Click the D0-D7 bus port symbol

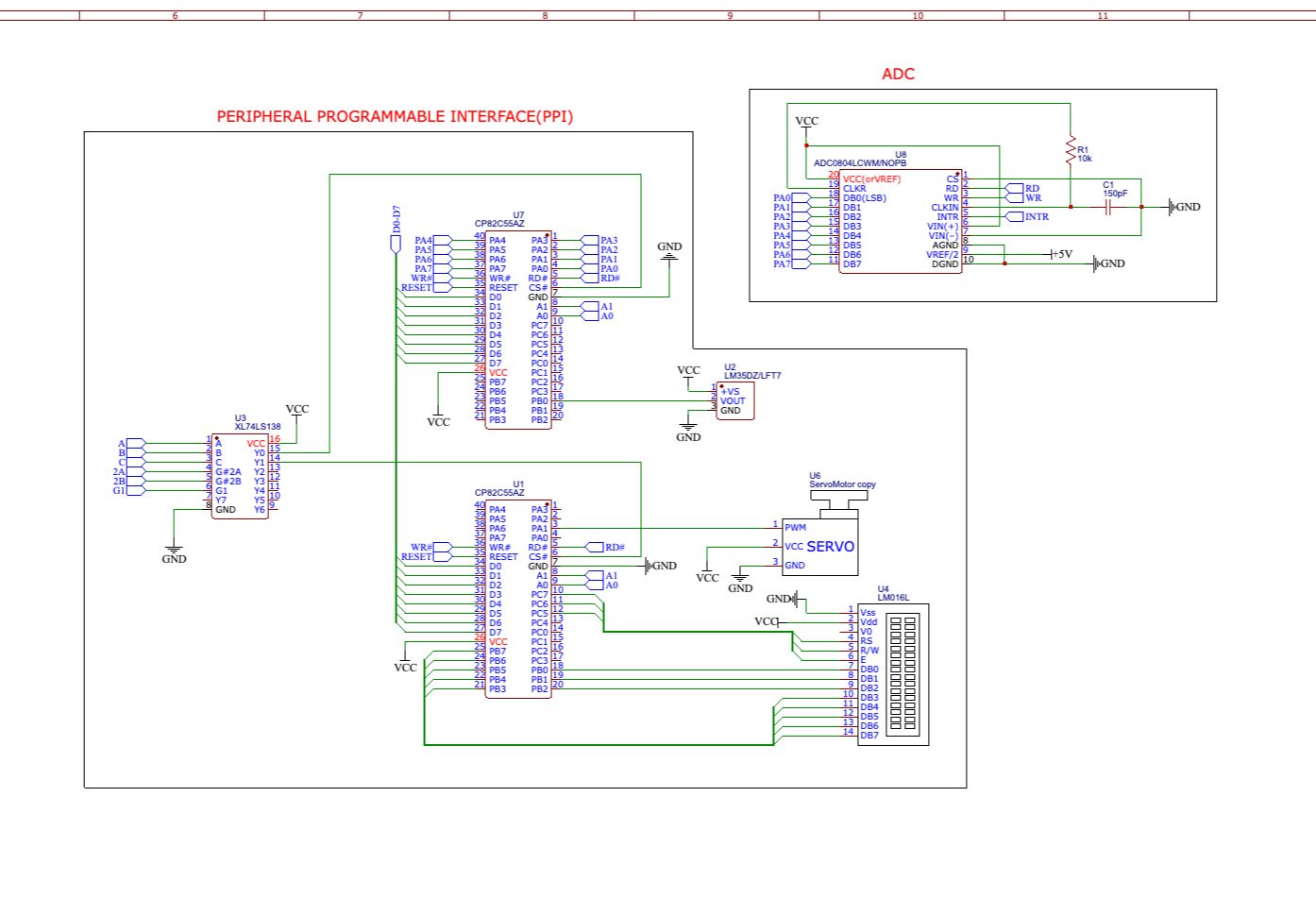tap(396, 244)
